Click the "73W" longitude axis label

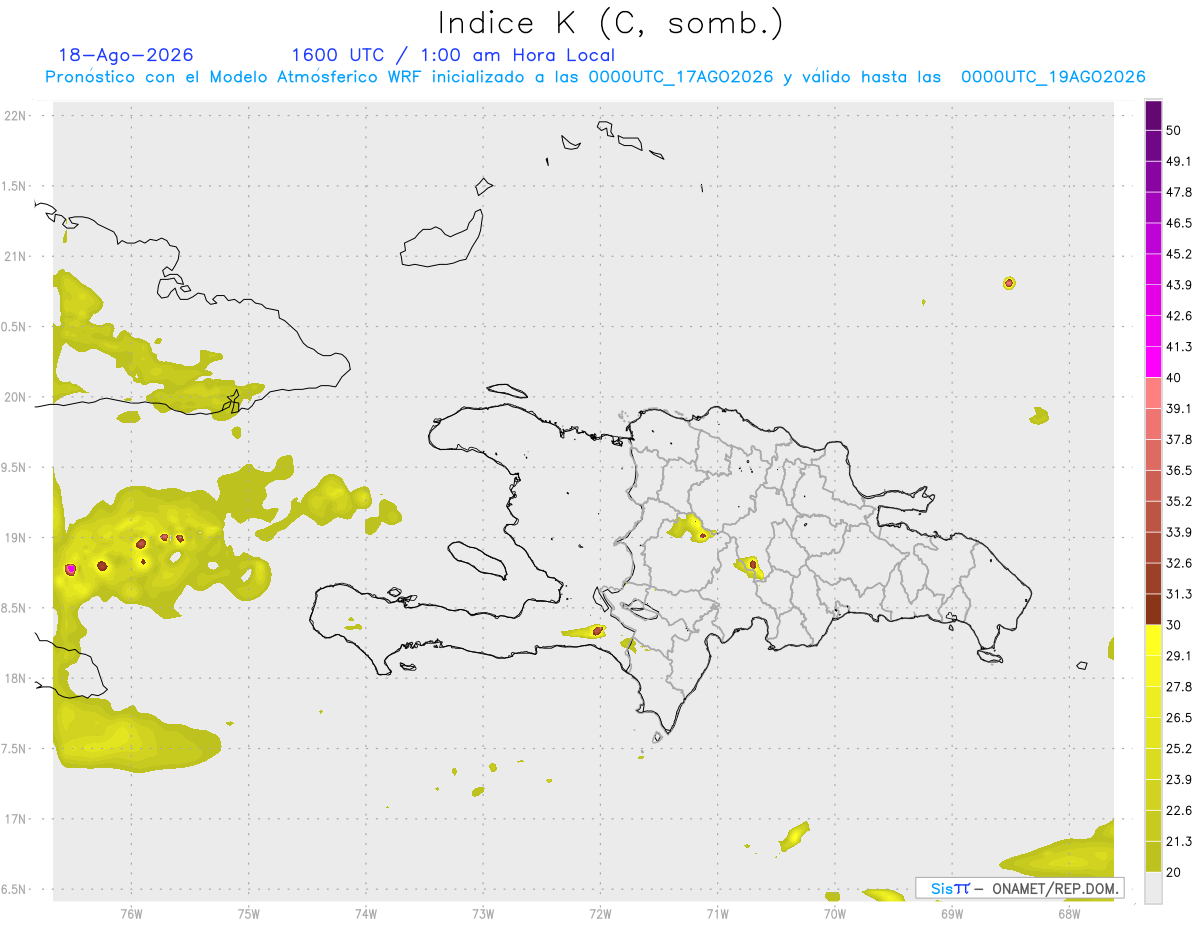coord(483,914)
